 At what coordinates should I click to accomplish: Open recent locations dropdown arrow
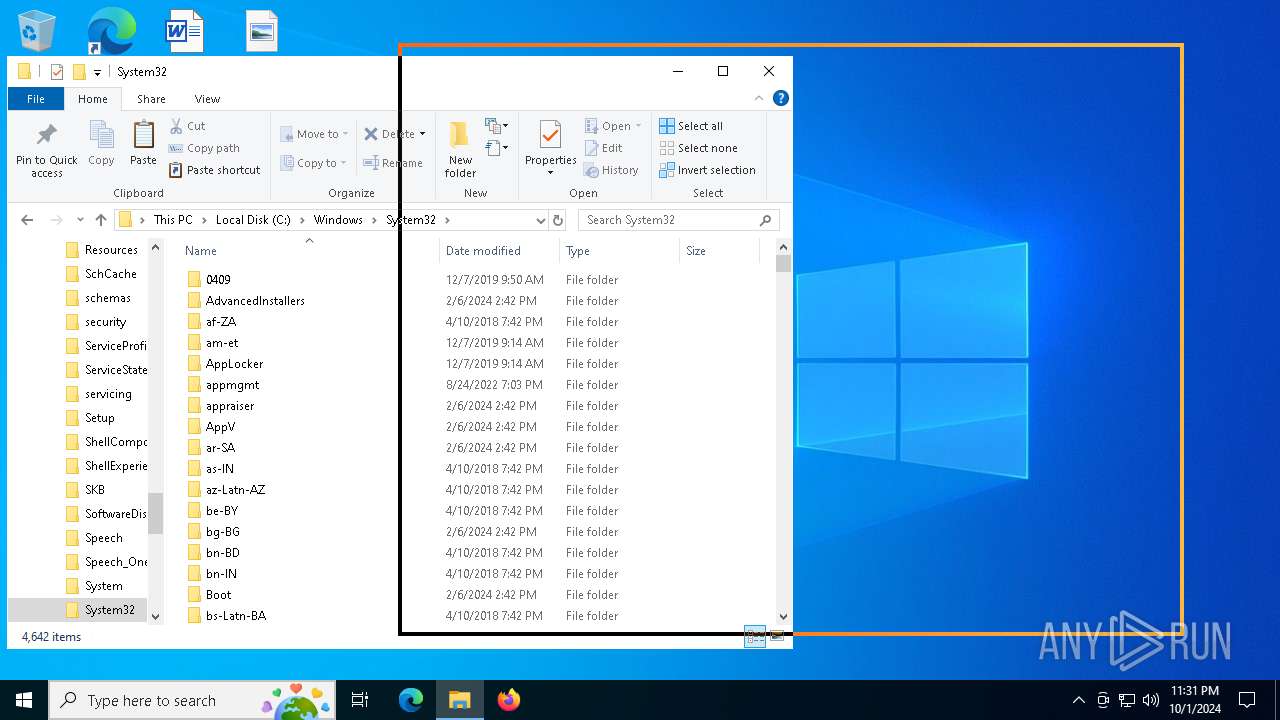[80, 220]
